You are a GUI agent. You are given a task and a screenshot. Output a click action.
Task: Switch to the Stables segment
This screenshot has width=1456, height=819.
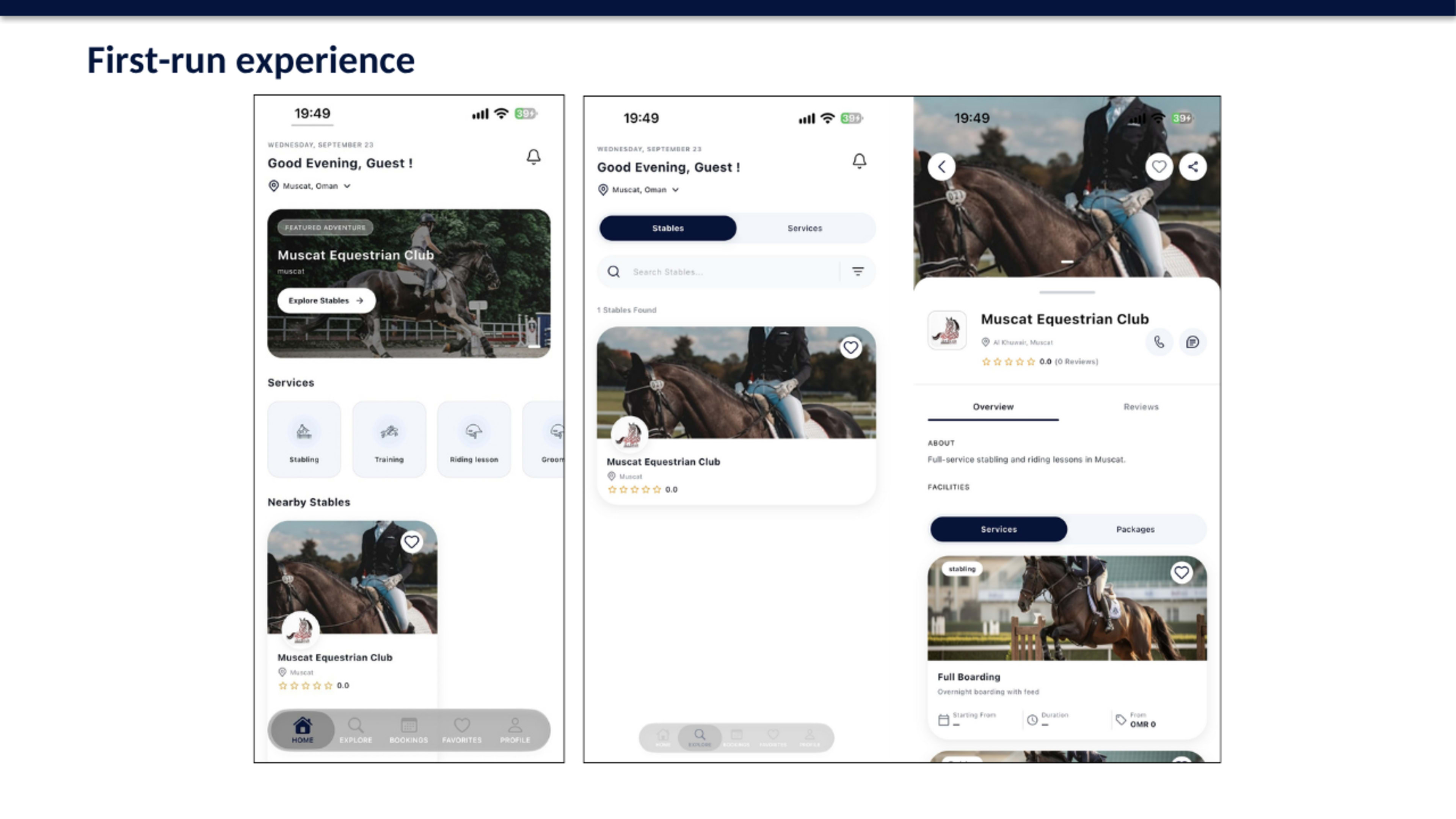click(x=667, y=228)
